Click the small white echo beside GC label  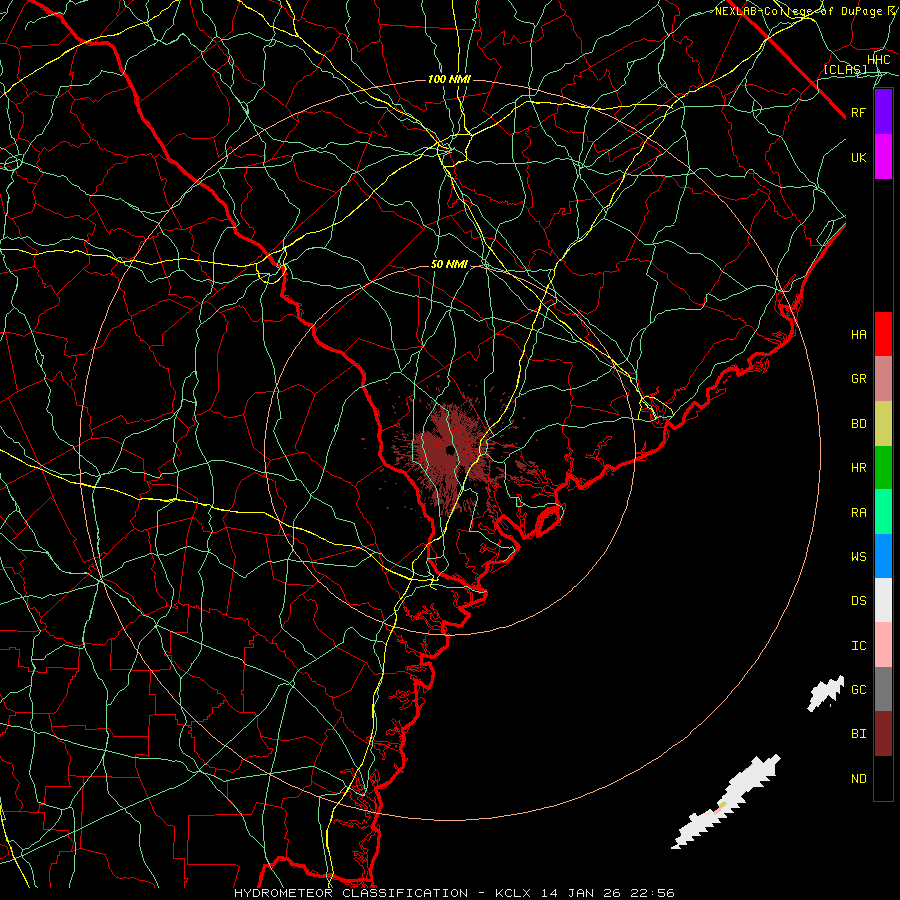tap(826, 693)
